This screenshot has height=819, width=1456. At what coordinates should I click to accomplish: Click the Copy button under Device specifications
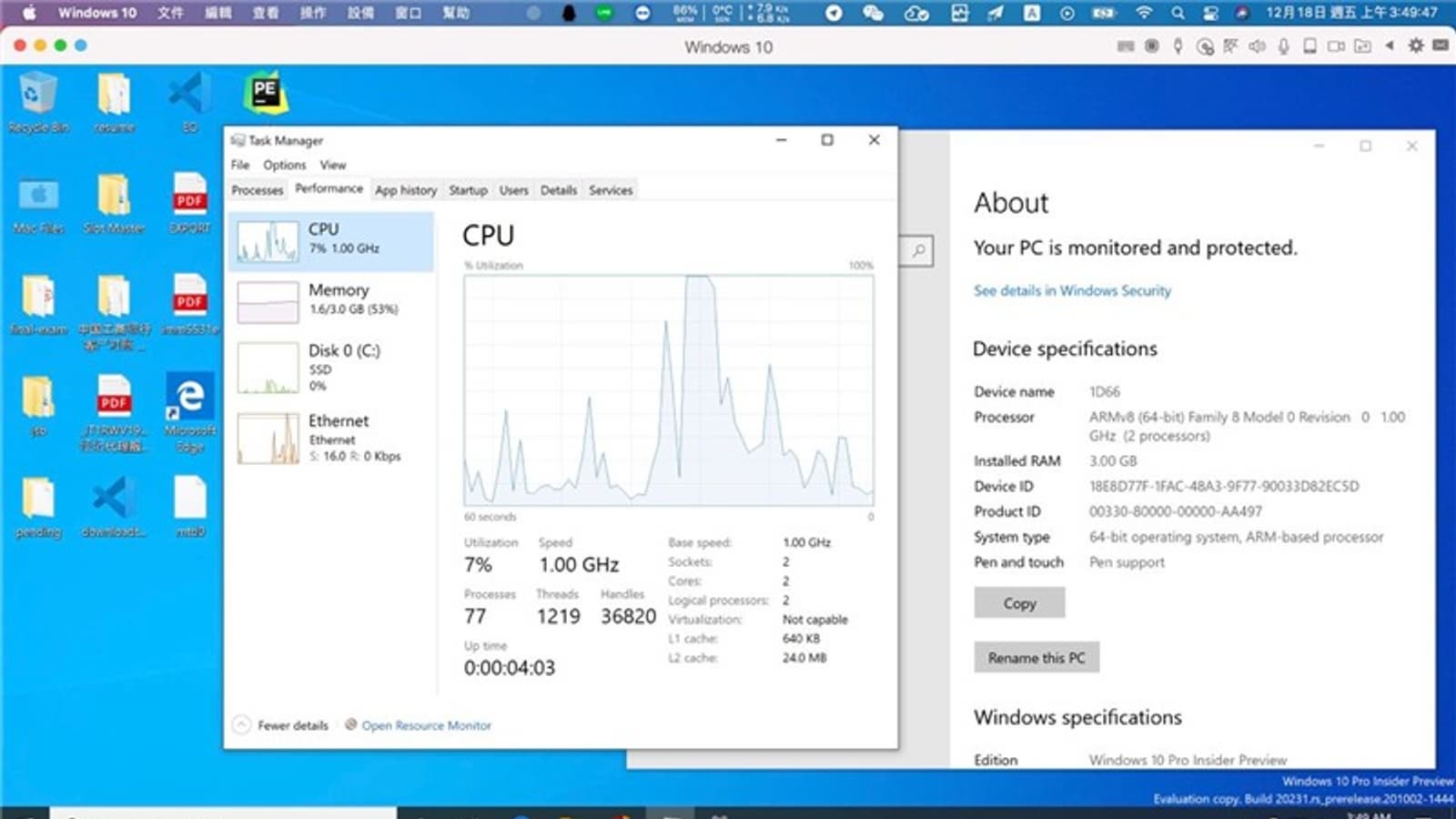coord(1019,602)
